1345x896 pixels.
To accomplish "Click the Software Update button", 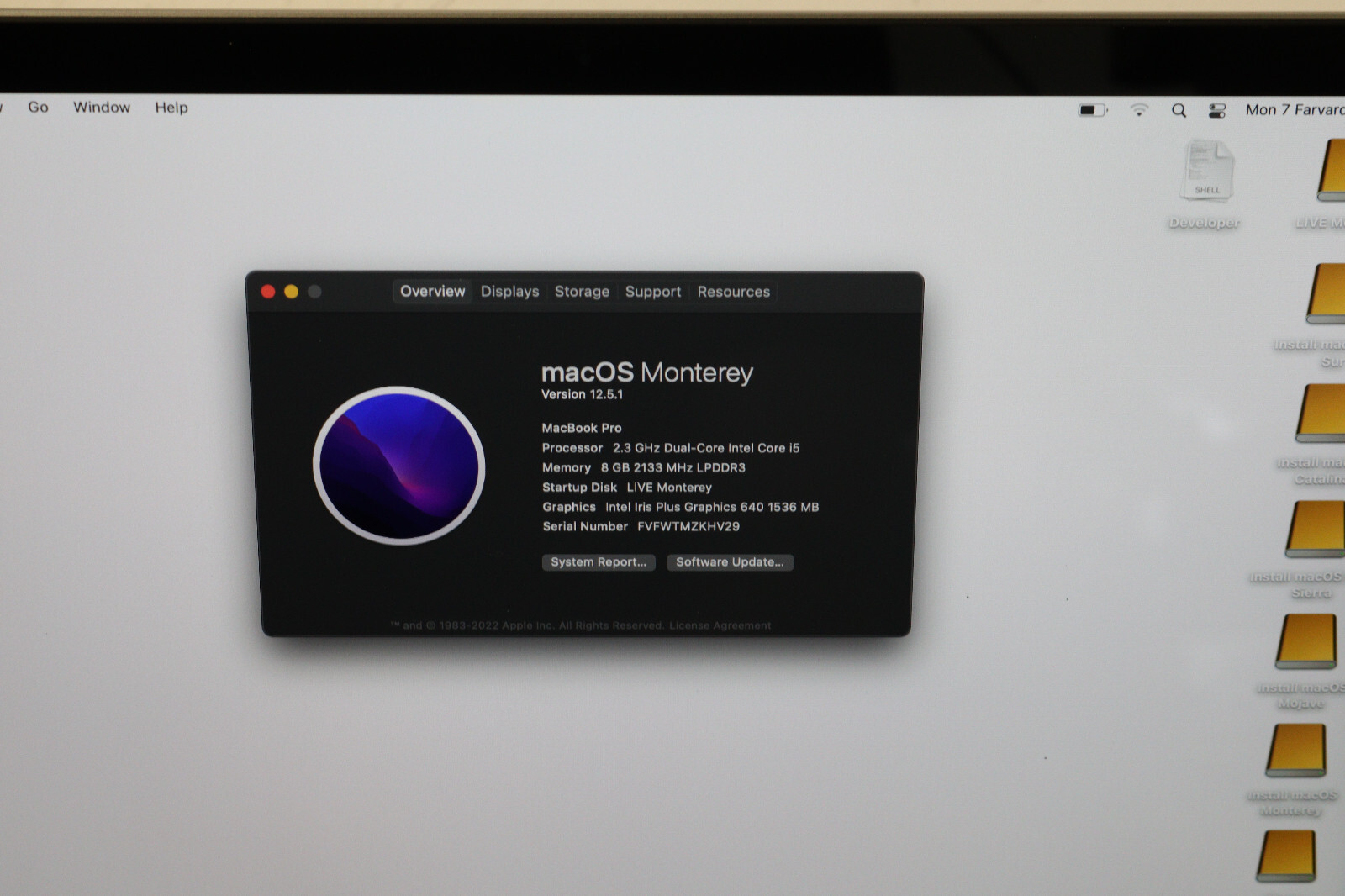I will [x=730, y=562].
